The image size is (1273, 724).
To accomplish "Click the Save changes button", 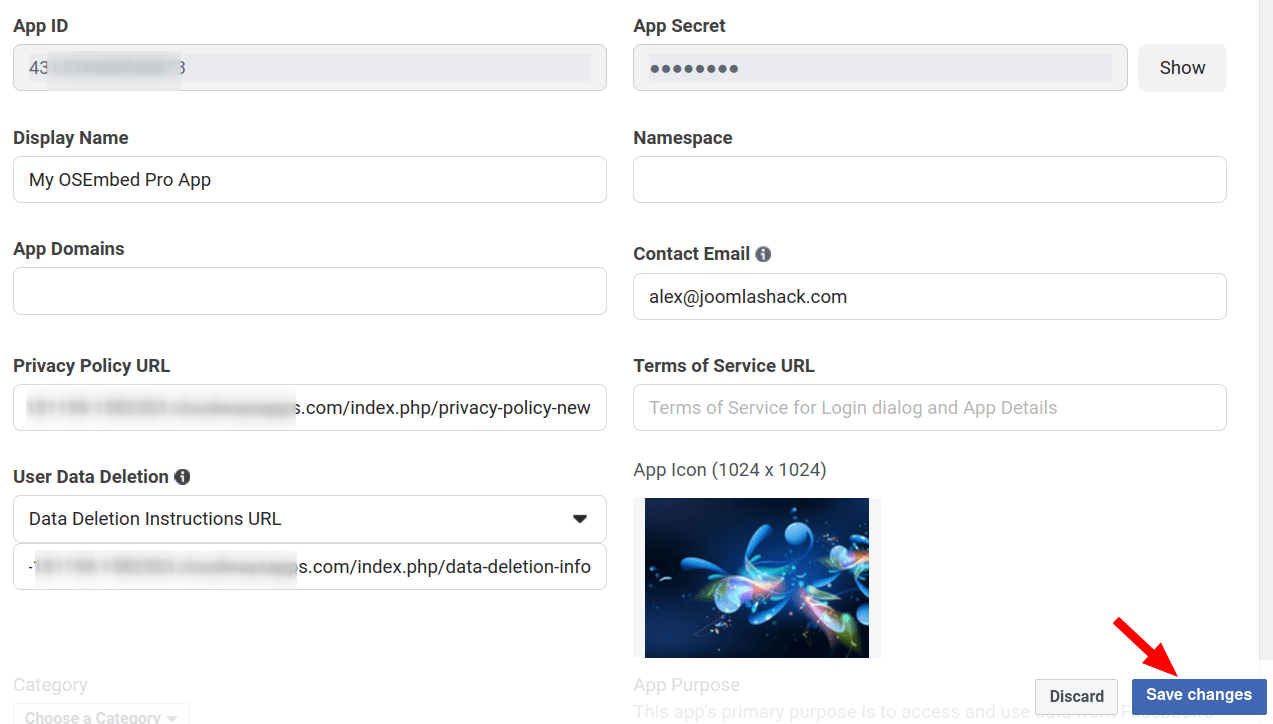I will pyautogui.click(x=1198, y=695).
